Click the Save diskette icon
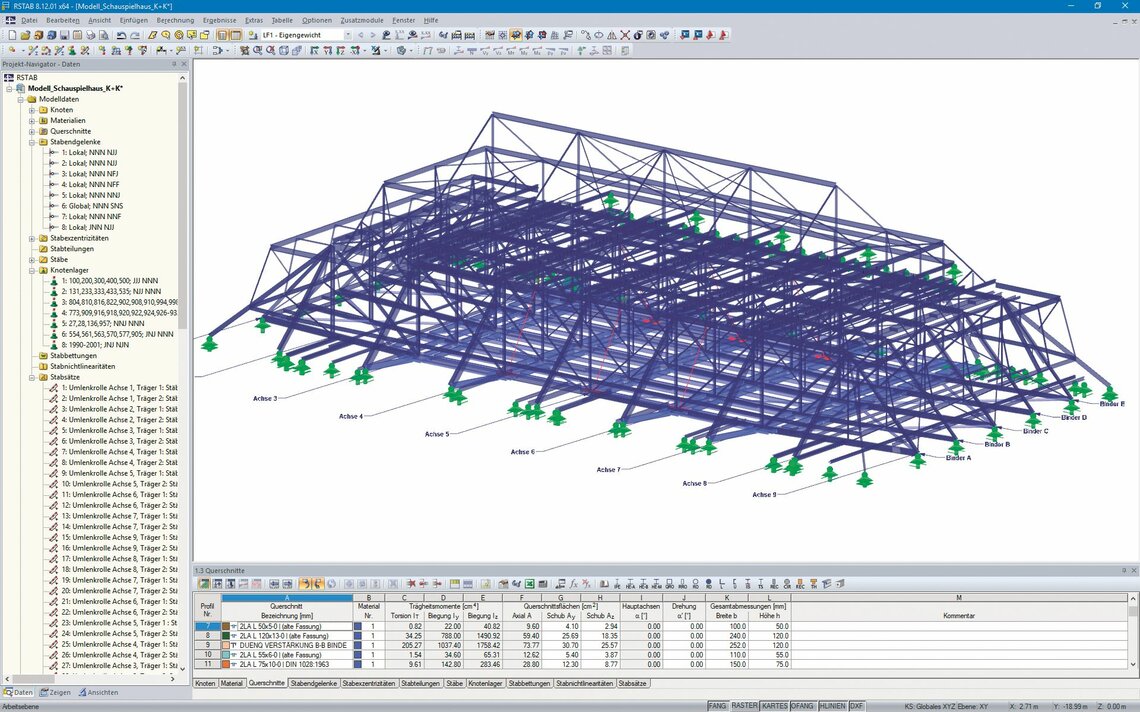This screenshot has width=1140, height=712. (x=64, y=35)
